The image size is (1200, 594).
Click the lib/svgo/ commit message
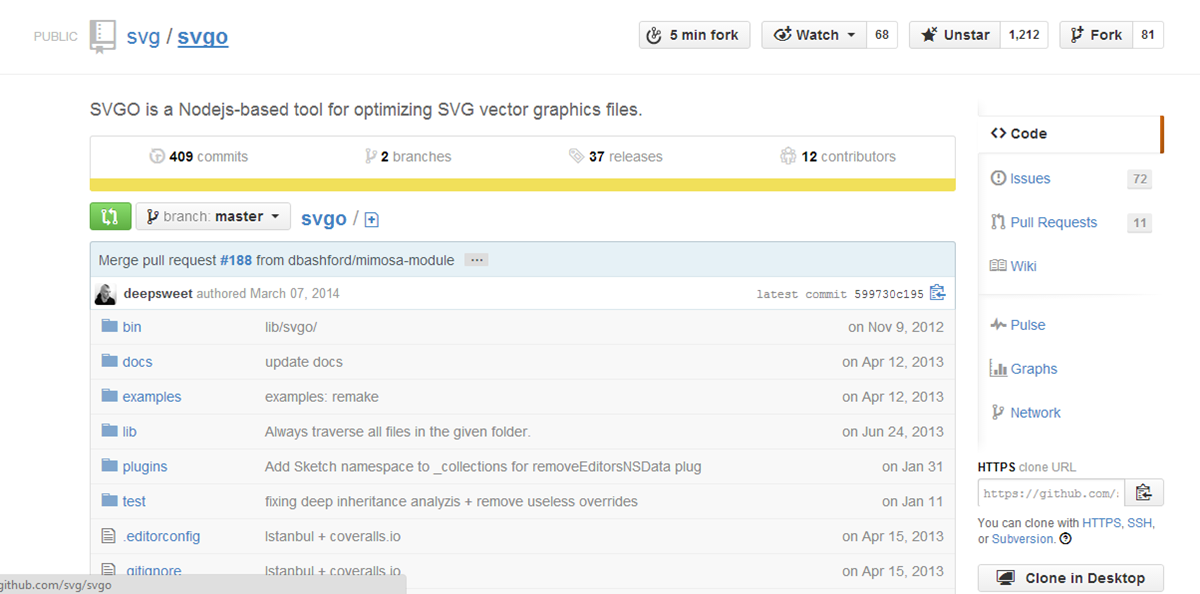tap(291, 327)
